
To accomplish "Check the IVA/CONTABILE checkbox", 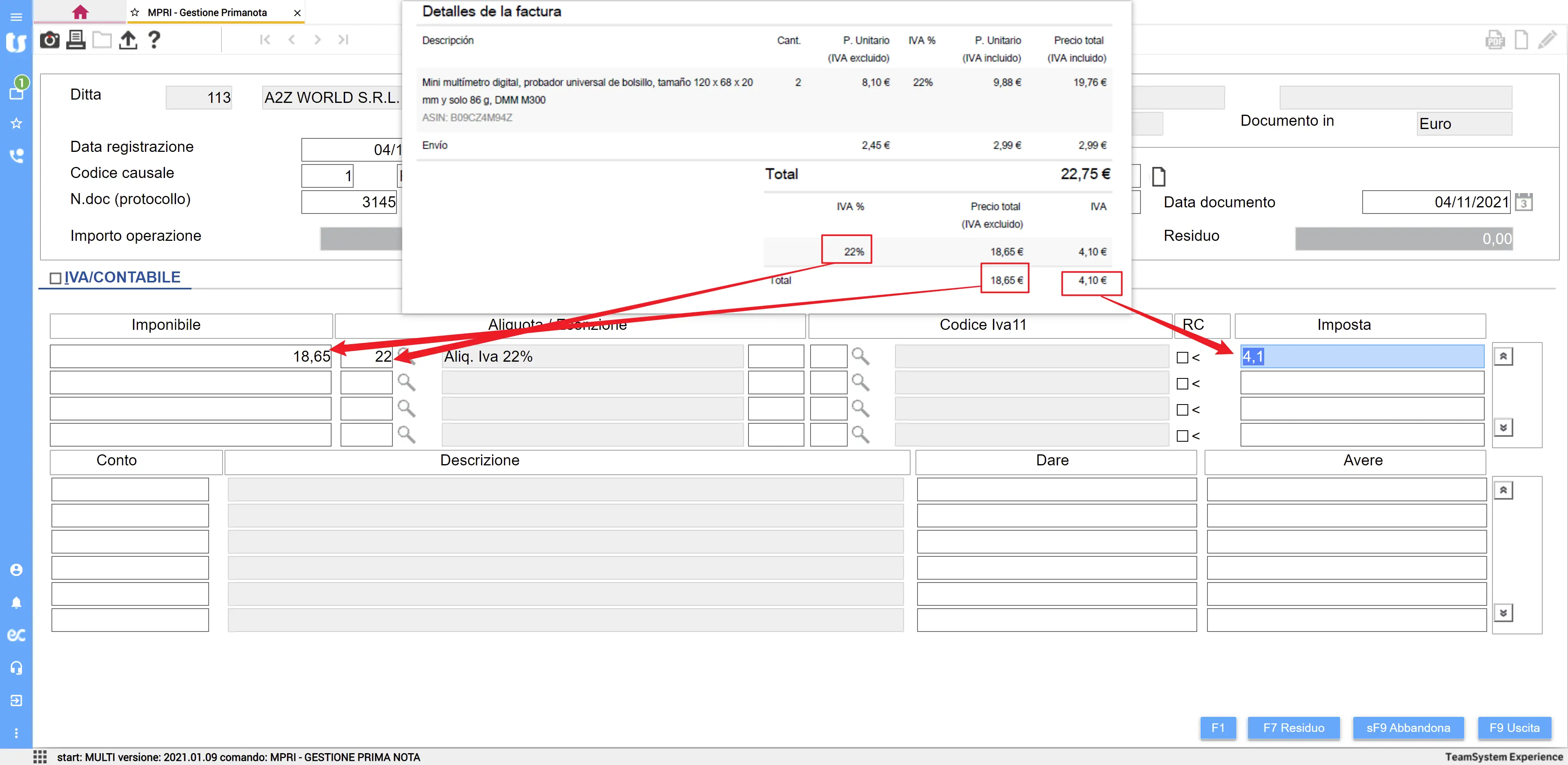I will [x=56, y=278].
